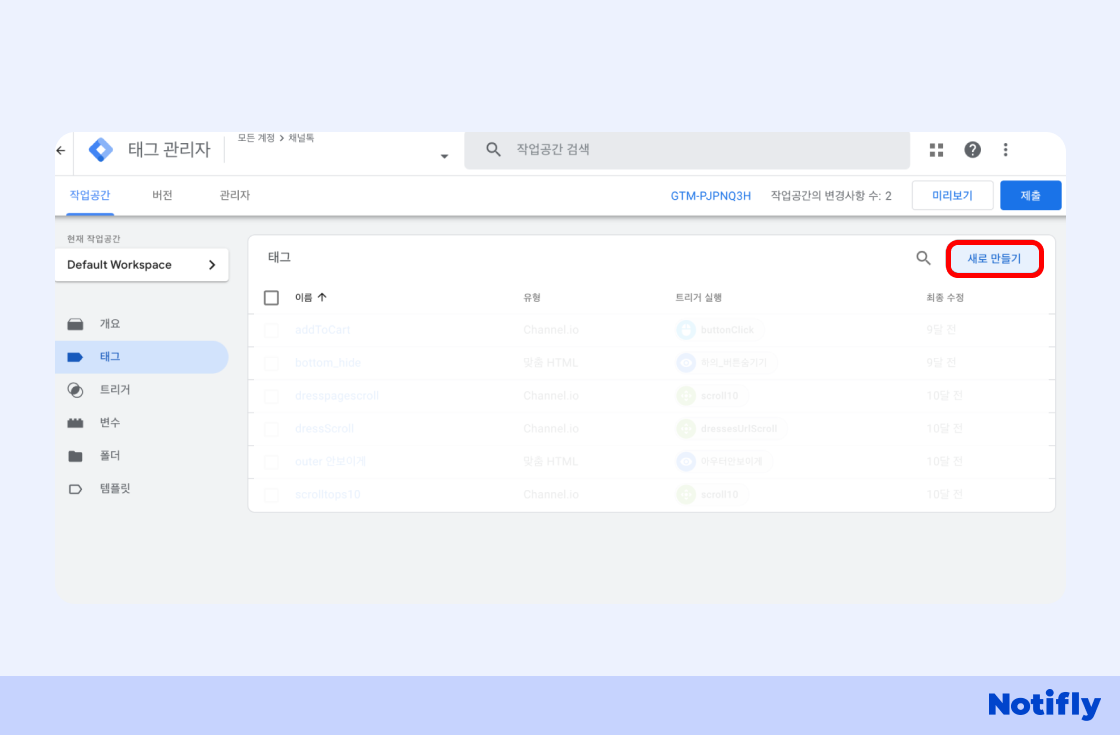Open 폴더 folders in the sidebar
Image resolution: width=1120 pixels, height=735 pixels.
point(109,456)
